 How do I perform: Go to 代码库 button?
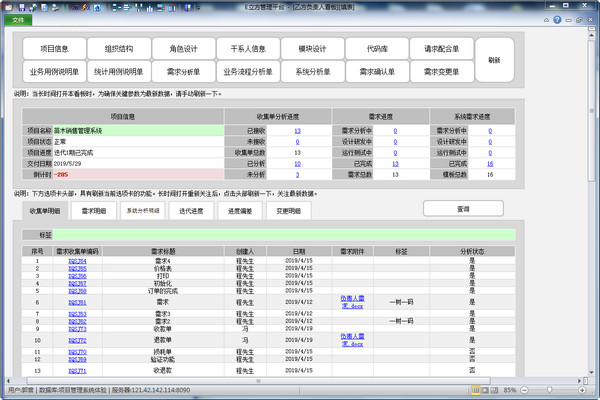click(377, 49)
